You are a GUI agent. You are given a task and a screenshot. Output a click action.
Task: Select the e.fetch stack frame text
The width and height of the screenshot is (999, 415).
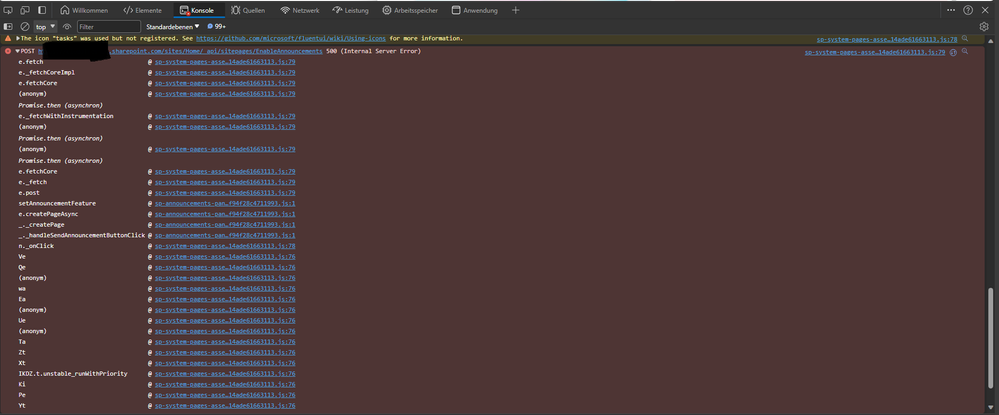coord(31,62)
